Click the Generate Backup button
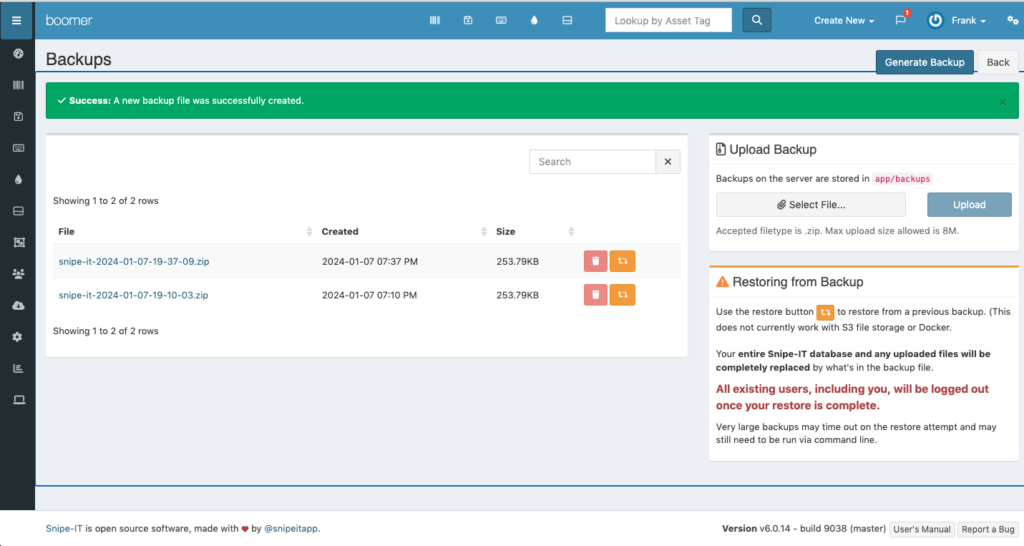1024x546 pixels. (x=924, y=62)
